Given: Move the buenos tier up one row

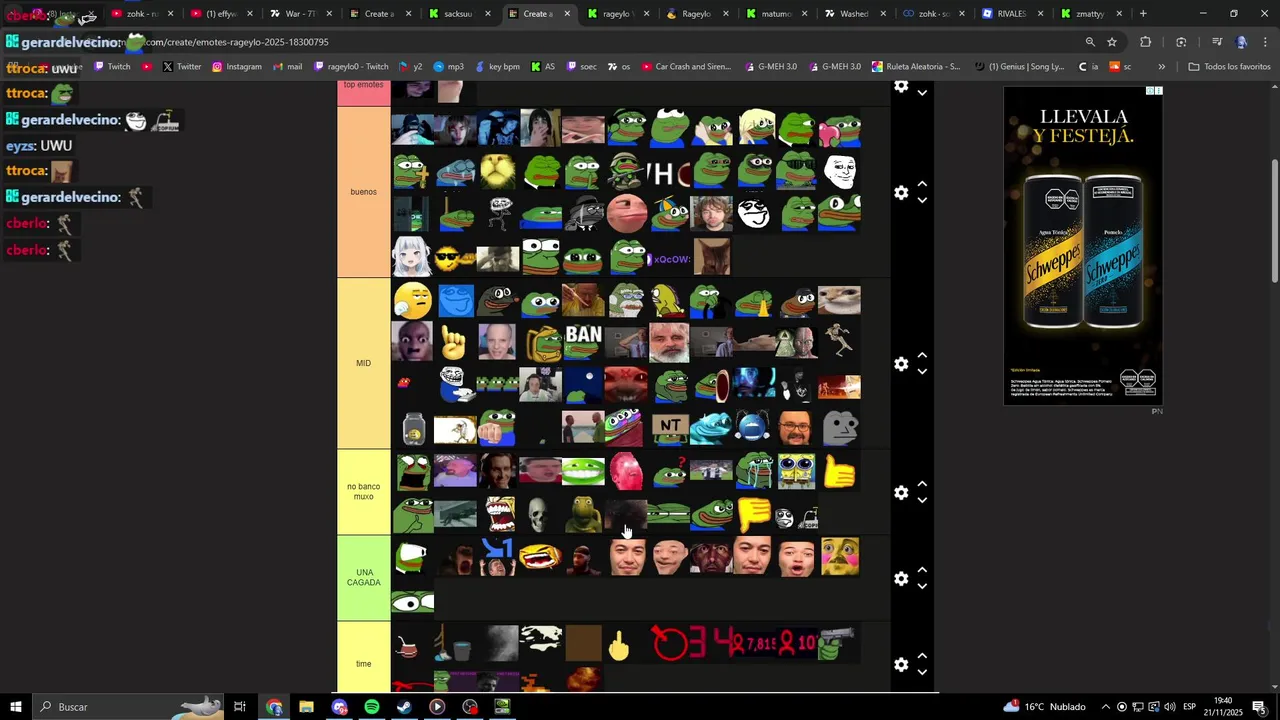Looking at the screenshot, I should click(922, 185).
